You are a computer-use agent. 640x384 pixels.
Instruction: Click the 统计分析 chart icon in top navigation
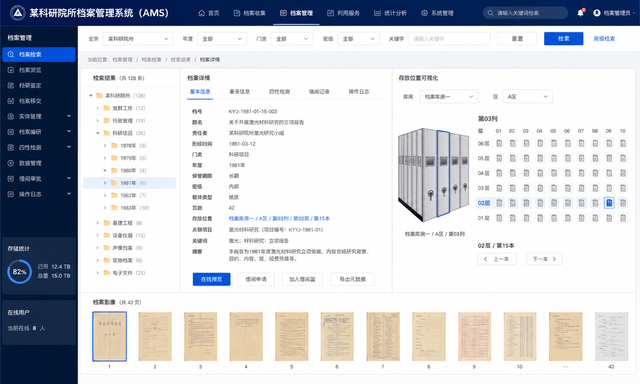[x=377, y=13]
